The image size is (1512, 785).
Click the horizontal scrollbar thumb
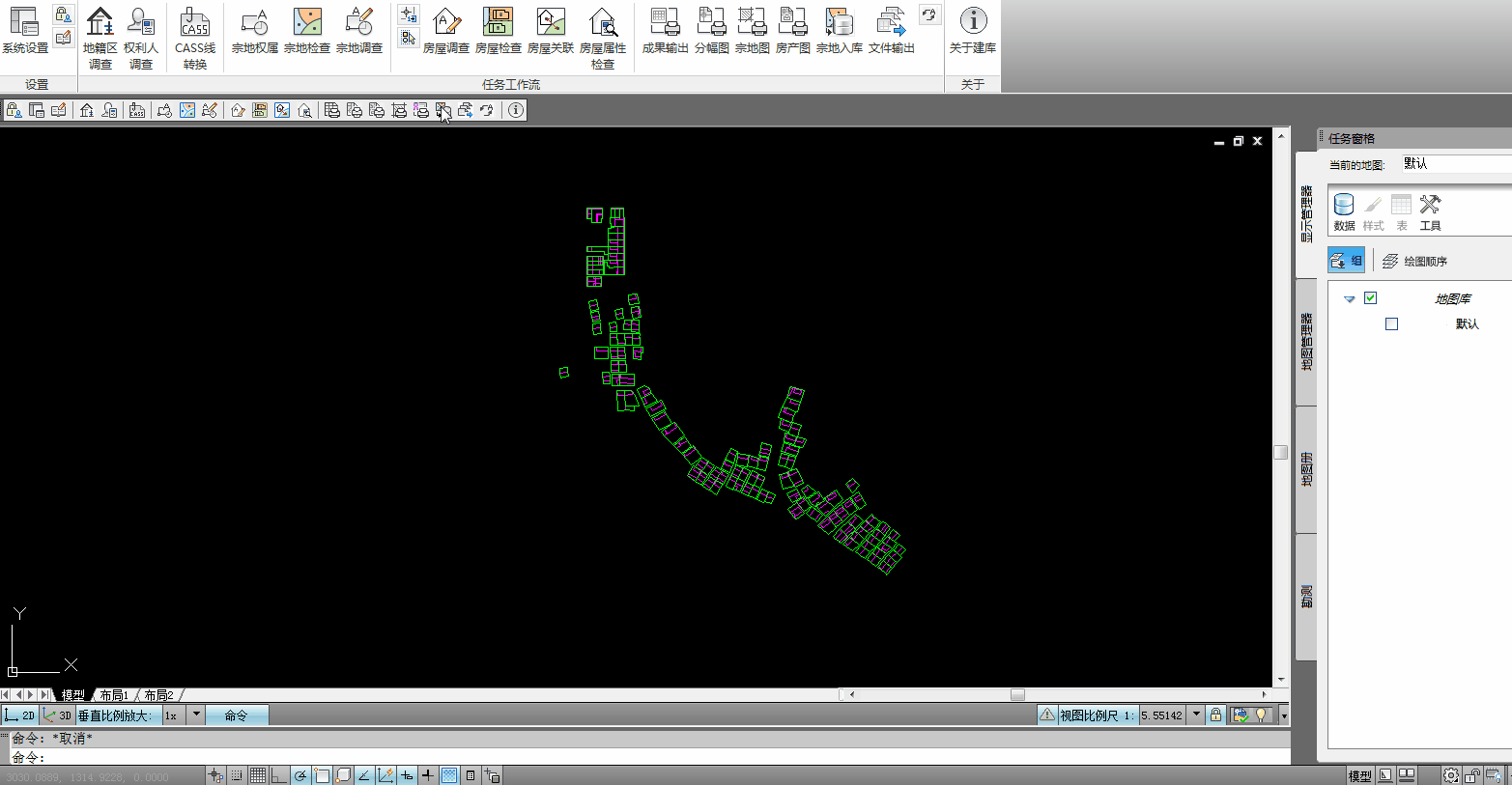pyautogui.click(x=1017, y=694)
